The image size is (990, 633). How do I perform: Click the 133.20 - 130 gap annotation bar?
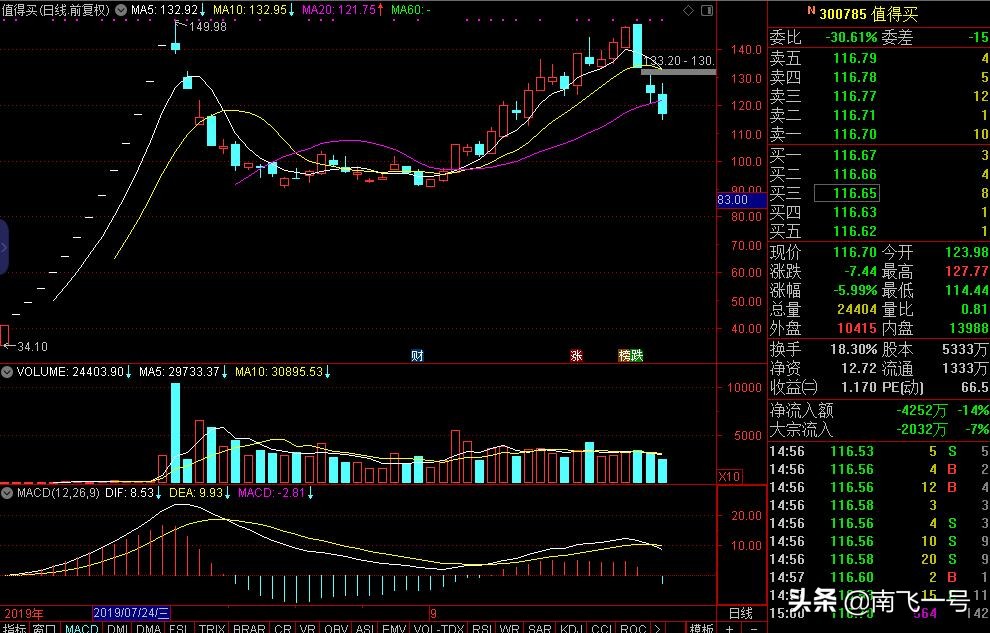coord(678,72)
